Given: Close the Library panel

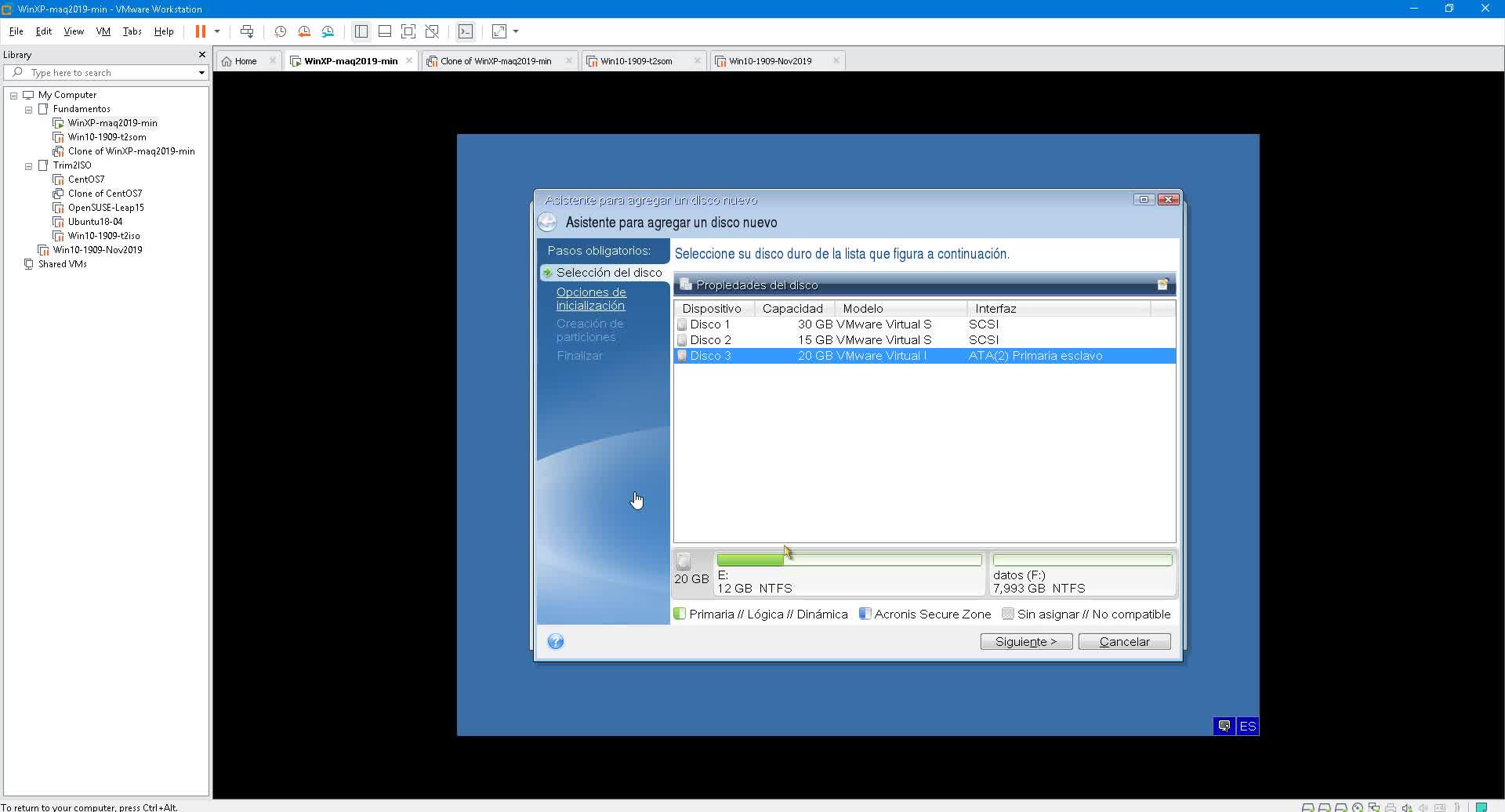Looking at the screenshot, I should [202, 54].
